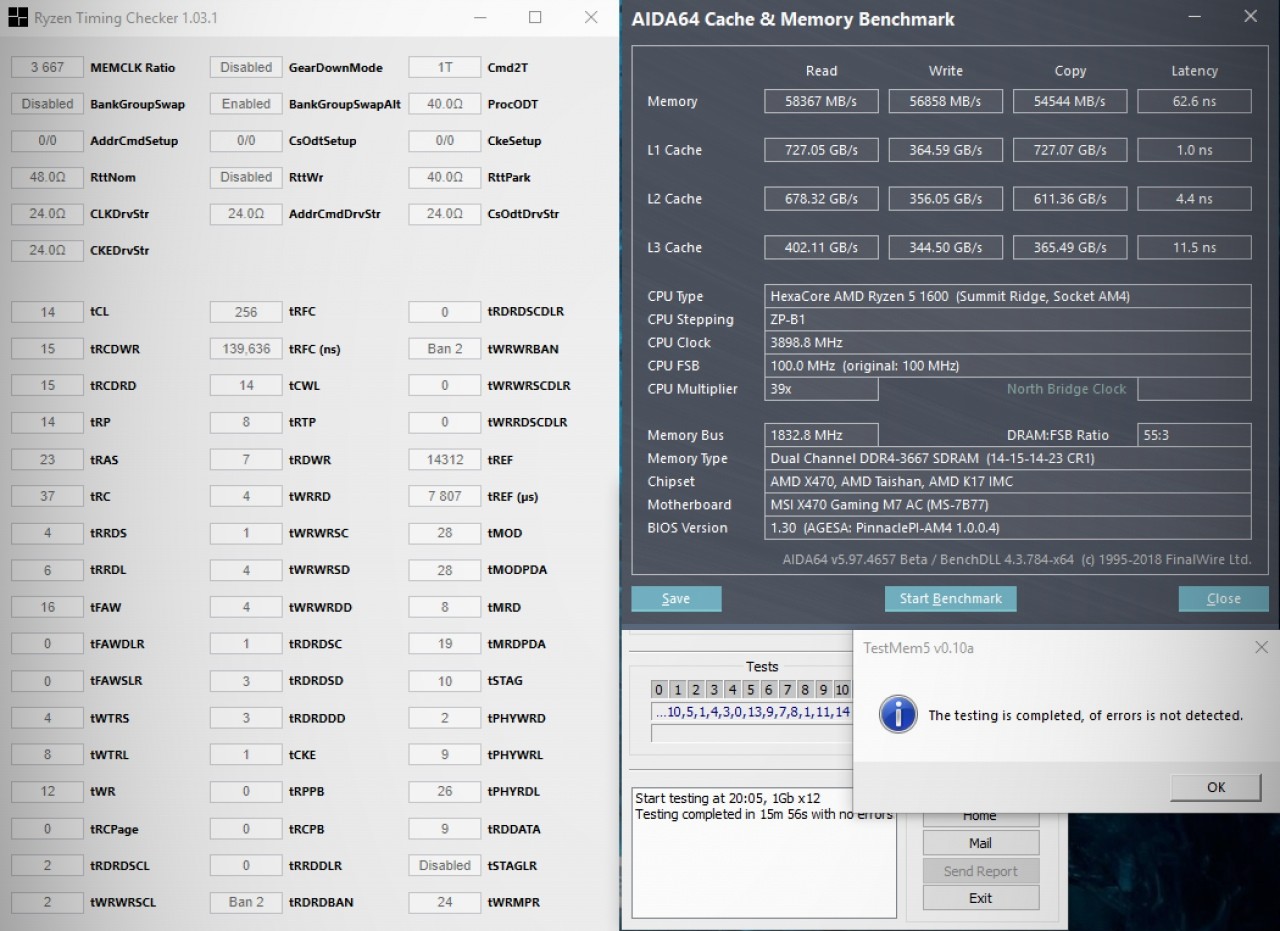Viewport: 1280px width, 931px height.
Task: Click the L3 Cache Latency '11.5 ns'
Action: coord(1194,247)
